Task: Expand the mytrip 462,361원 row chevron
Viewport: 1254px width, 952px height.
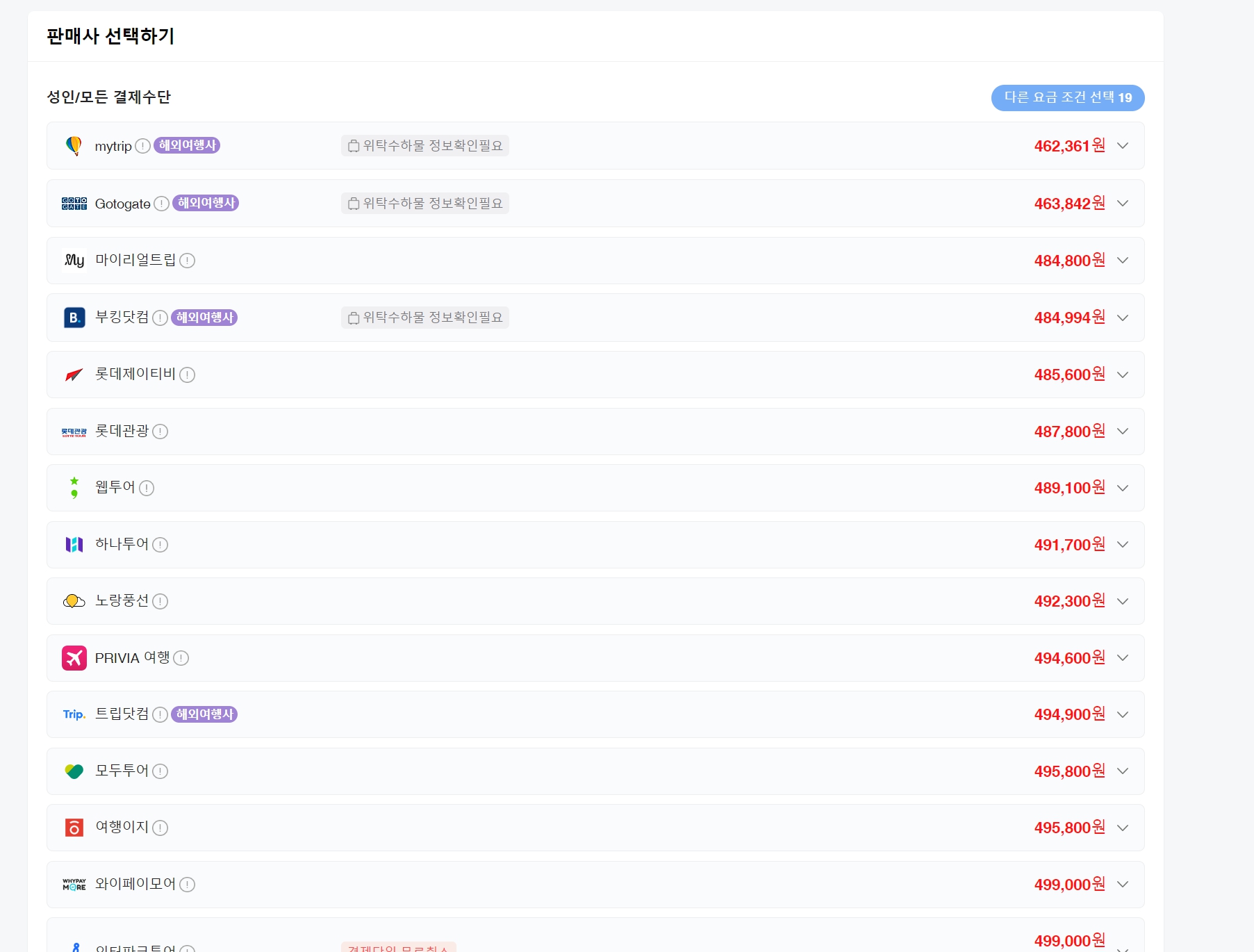Action: 1123,146
